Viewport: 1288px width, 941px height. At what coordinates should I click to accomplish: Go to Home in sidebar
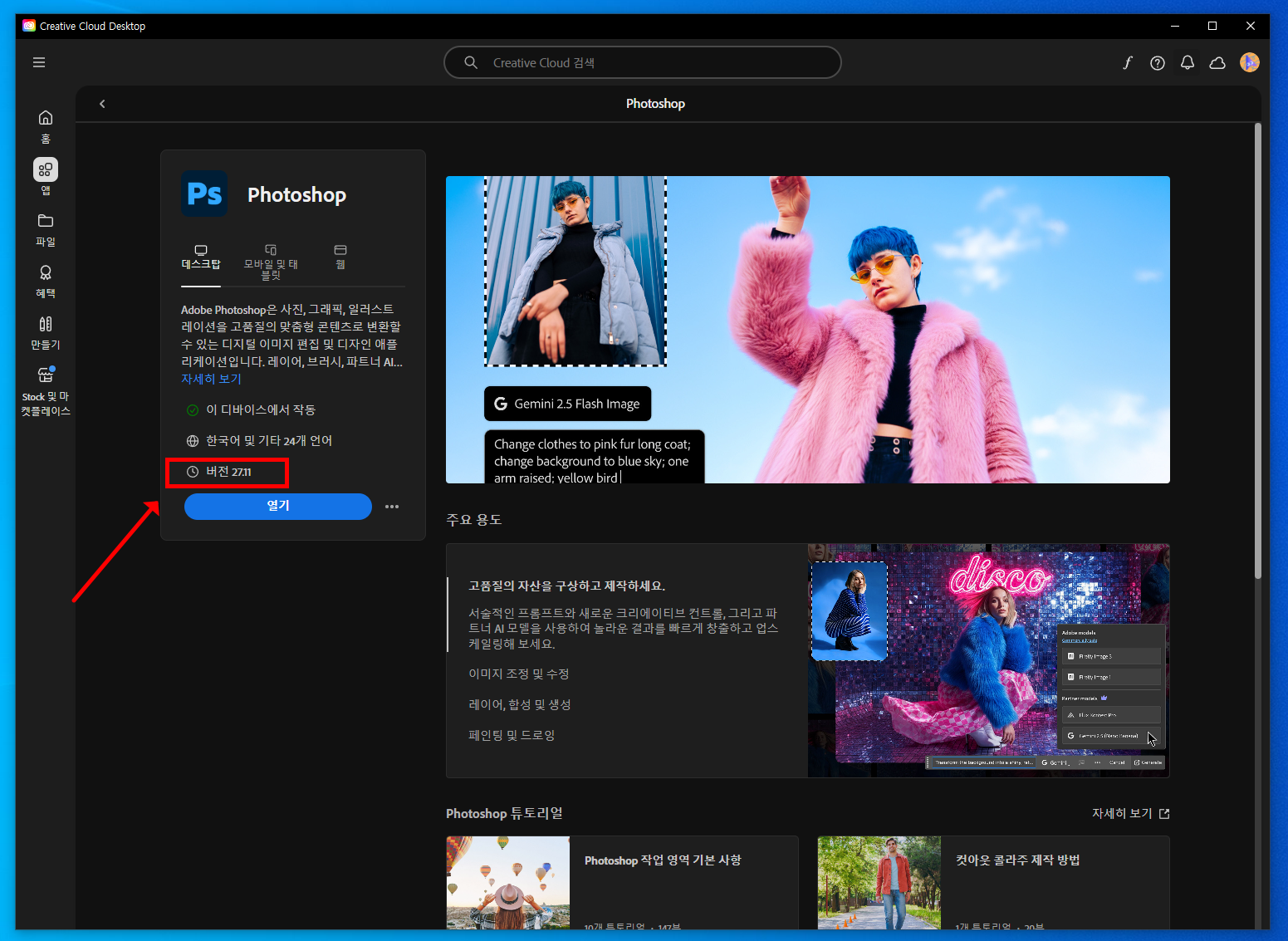pos(46,126)
